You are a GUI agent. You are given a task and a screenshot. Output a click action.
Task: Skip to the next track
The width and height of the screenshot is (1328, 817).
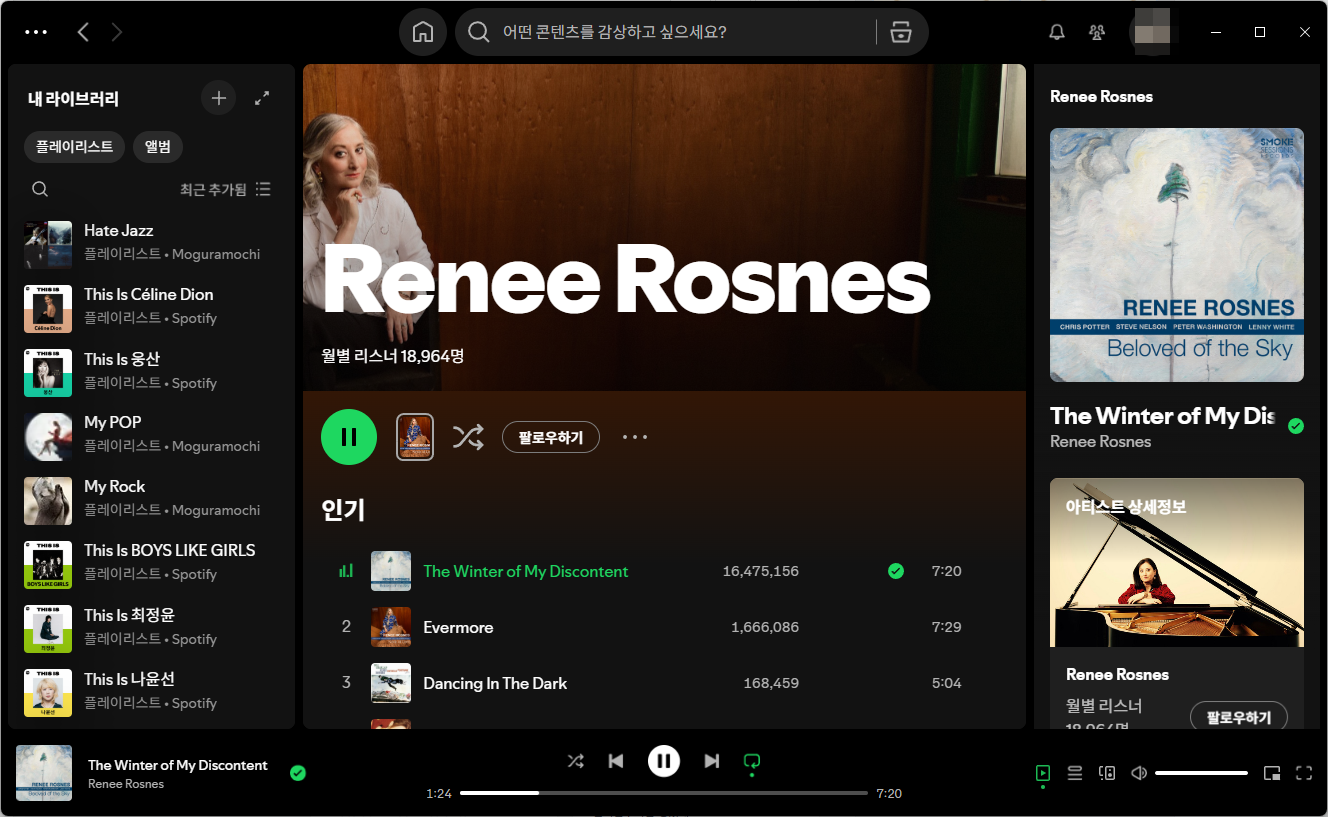712,761
